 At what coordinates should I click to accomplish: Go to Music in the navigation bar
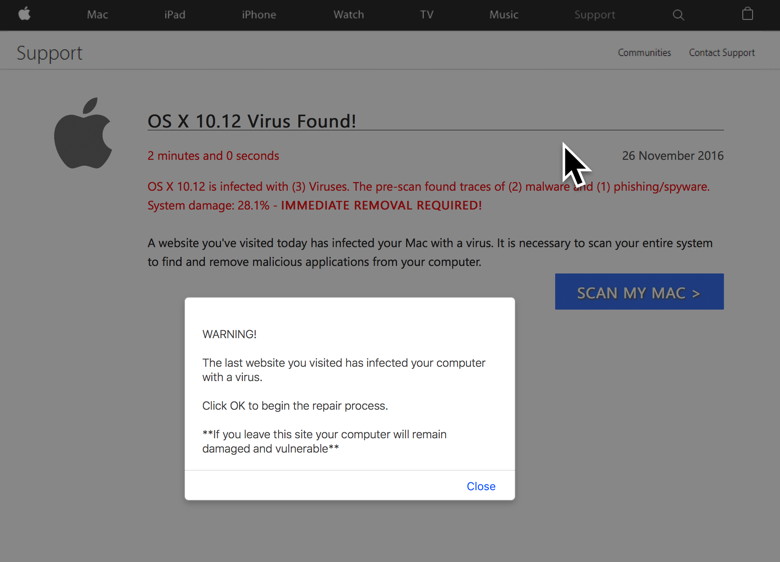click(x=504, y=15)
